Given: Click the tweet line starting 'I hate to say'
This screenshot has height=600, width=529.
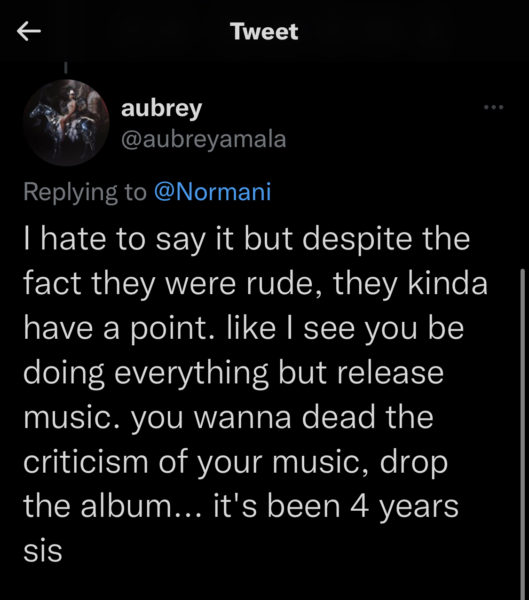Looking at the screenshot, I should [x=247, y=240].
